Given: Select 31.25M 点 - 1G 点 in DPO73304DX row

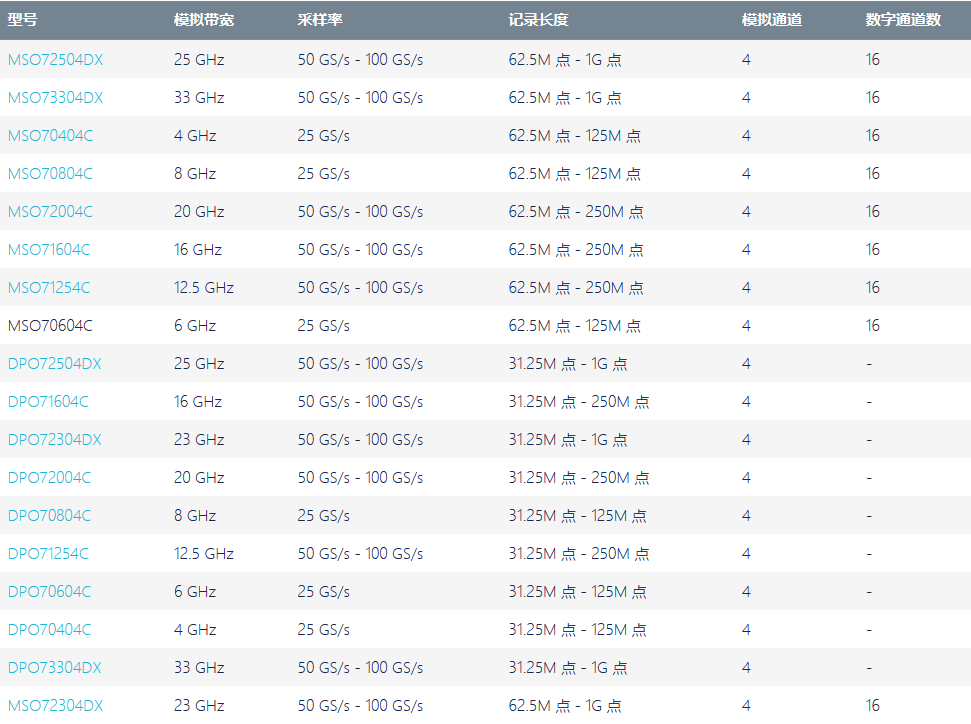Looking at the screenshot, I should 568,668.
